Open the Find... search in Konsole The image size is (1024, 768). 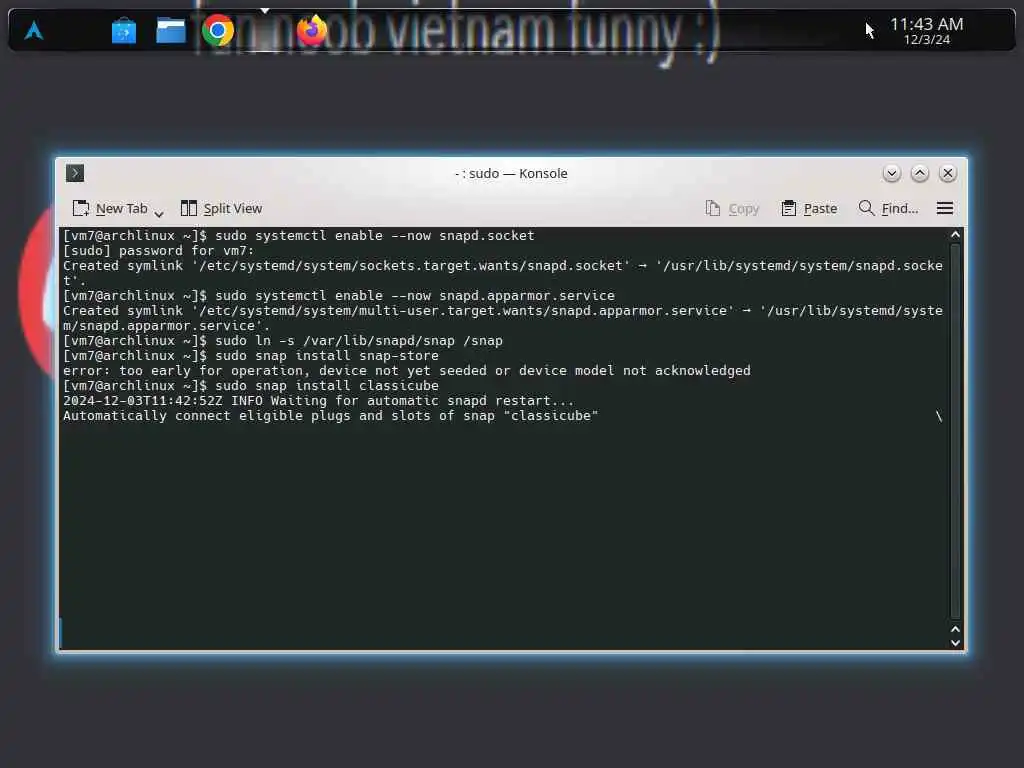point(888,208)
